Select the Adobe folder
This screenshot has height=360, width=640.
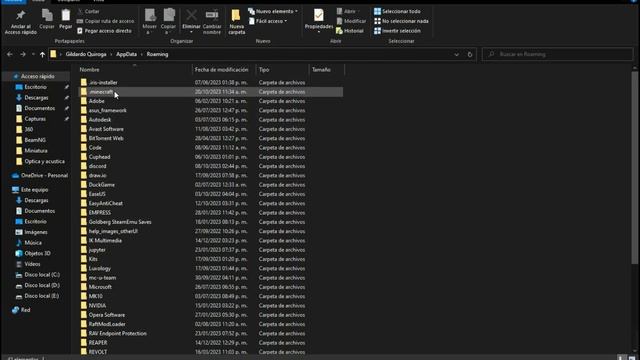tap(210, 101)
